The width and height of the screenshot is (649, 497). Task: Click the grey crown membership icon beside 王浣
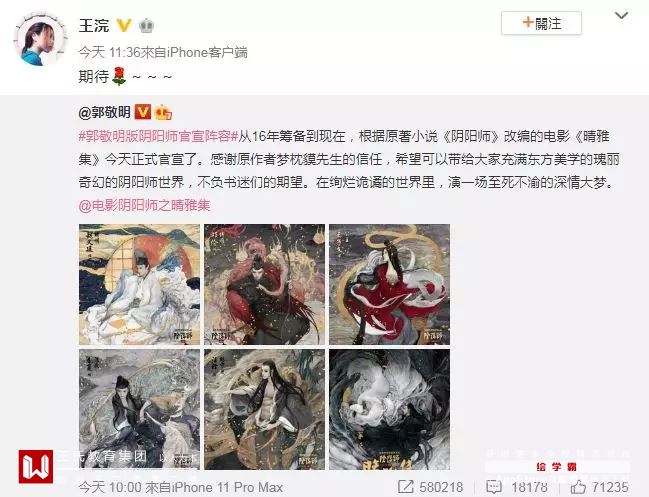(146, 26)
